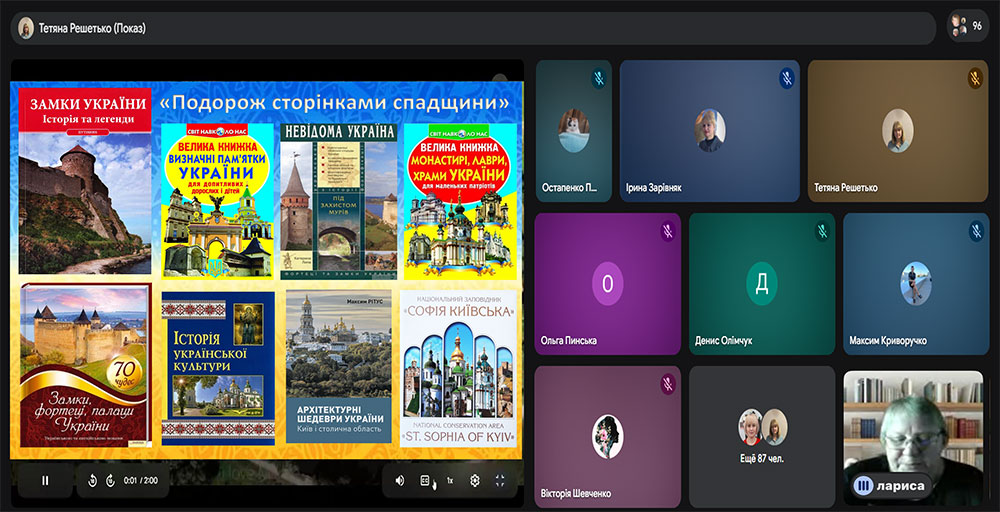Click muted mic icon on Ірина Зарівняк tile
Image resolution: width=1000 pixels, height=512 pixels.
[x=786, y=77]
